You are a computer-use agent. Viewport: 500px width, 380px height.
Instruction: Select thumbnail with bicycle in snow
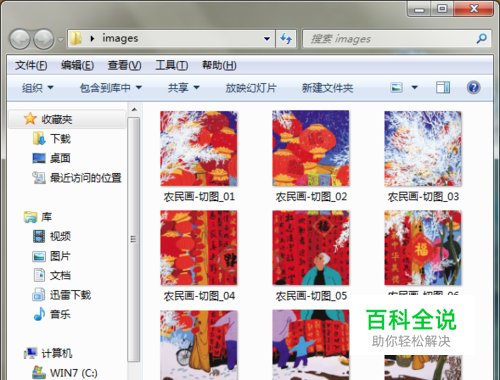click(x=199, y=345)
